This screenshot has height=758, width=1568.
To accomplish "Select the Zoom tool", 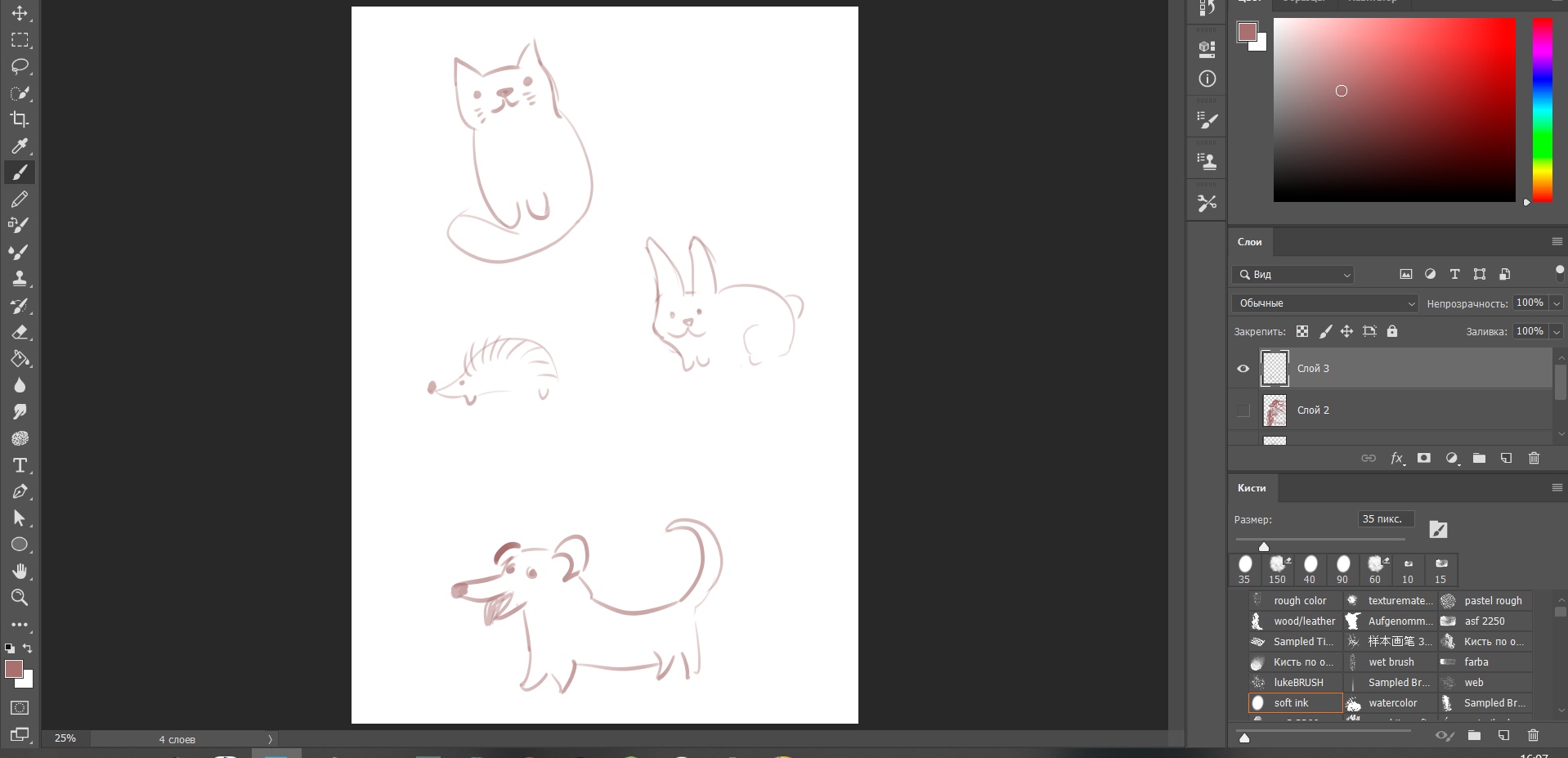I will [20, 598].
